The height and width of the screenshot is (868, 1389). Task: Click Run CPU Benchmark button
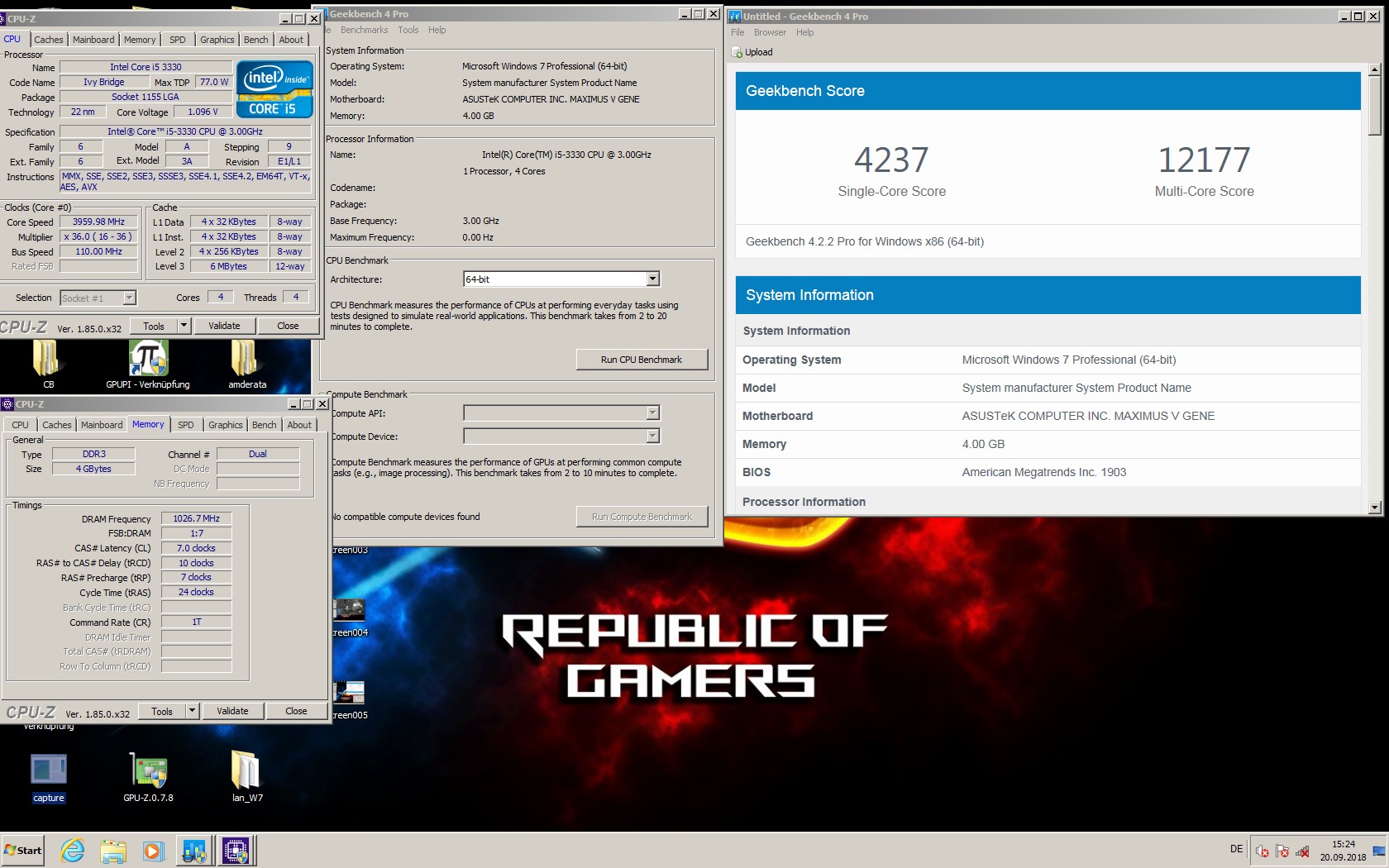(642, 360)
